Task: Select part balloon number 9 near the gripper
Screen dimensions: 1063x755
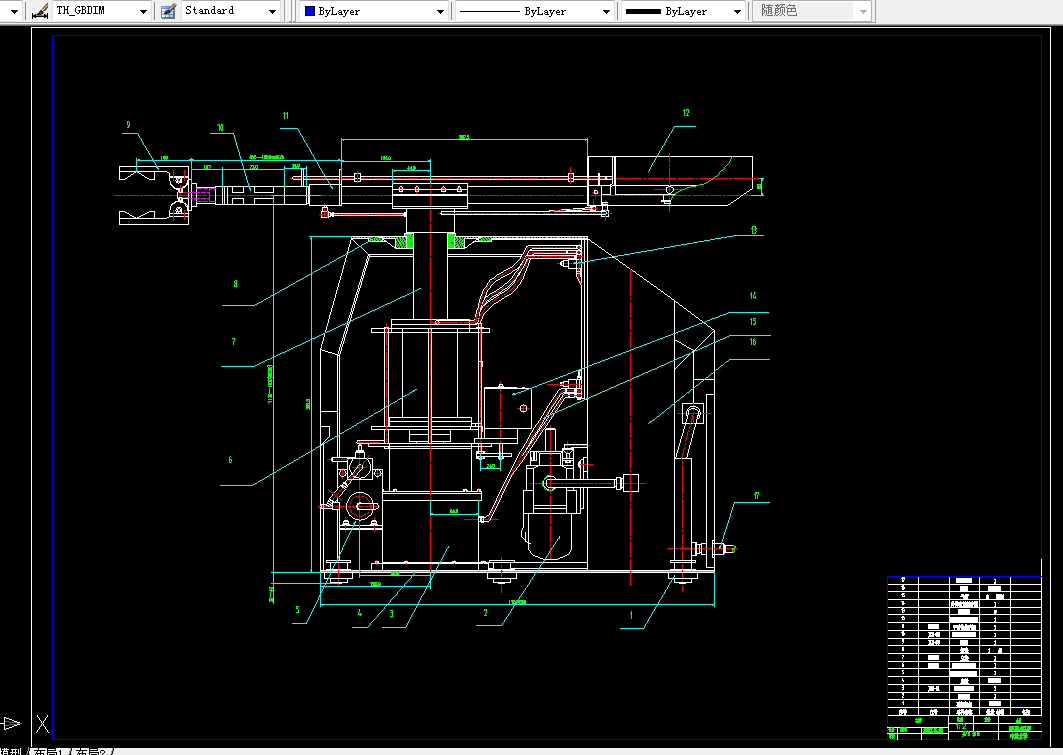Action: 128,125
